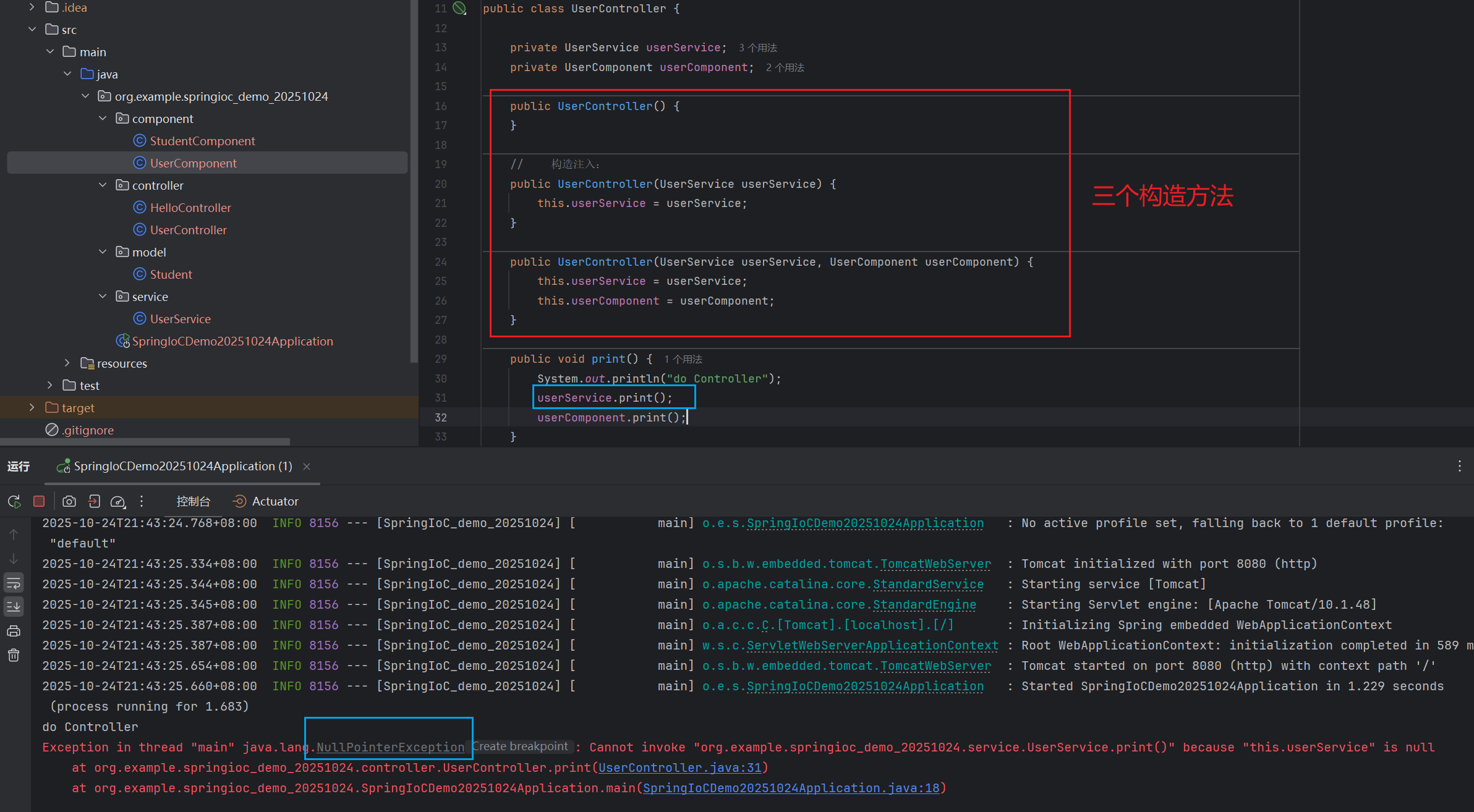Click the Create breakpoint button
Viewport: 1474px width, 812px height.
pyautogui.click(x=520, y=746)
